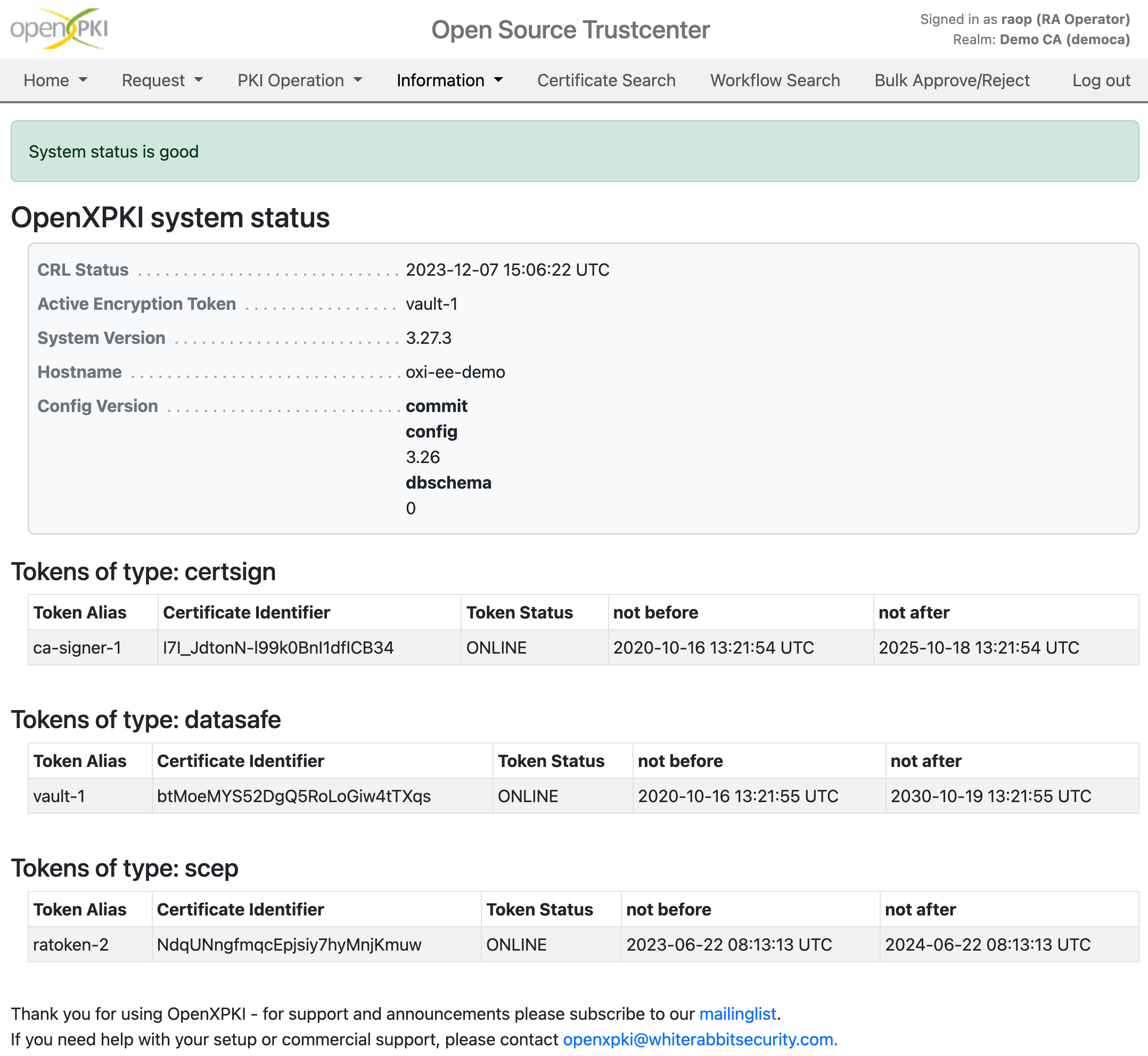Click the 'Tokens of type: certsign' heading
1148x1056 pixels.
144,572
